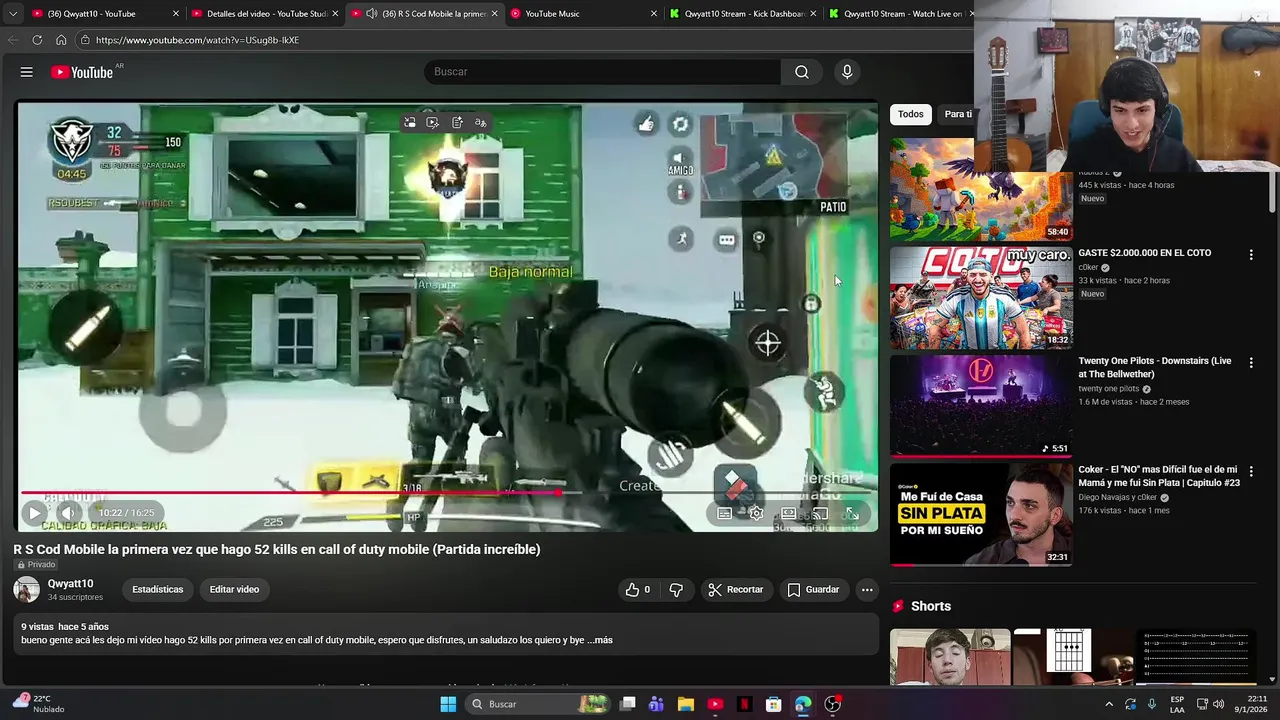
Task: Focus the browser address bar URL
Action: [197, 40]
